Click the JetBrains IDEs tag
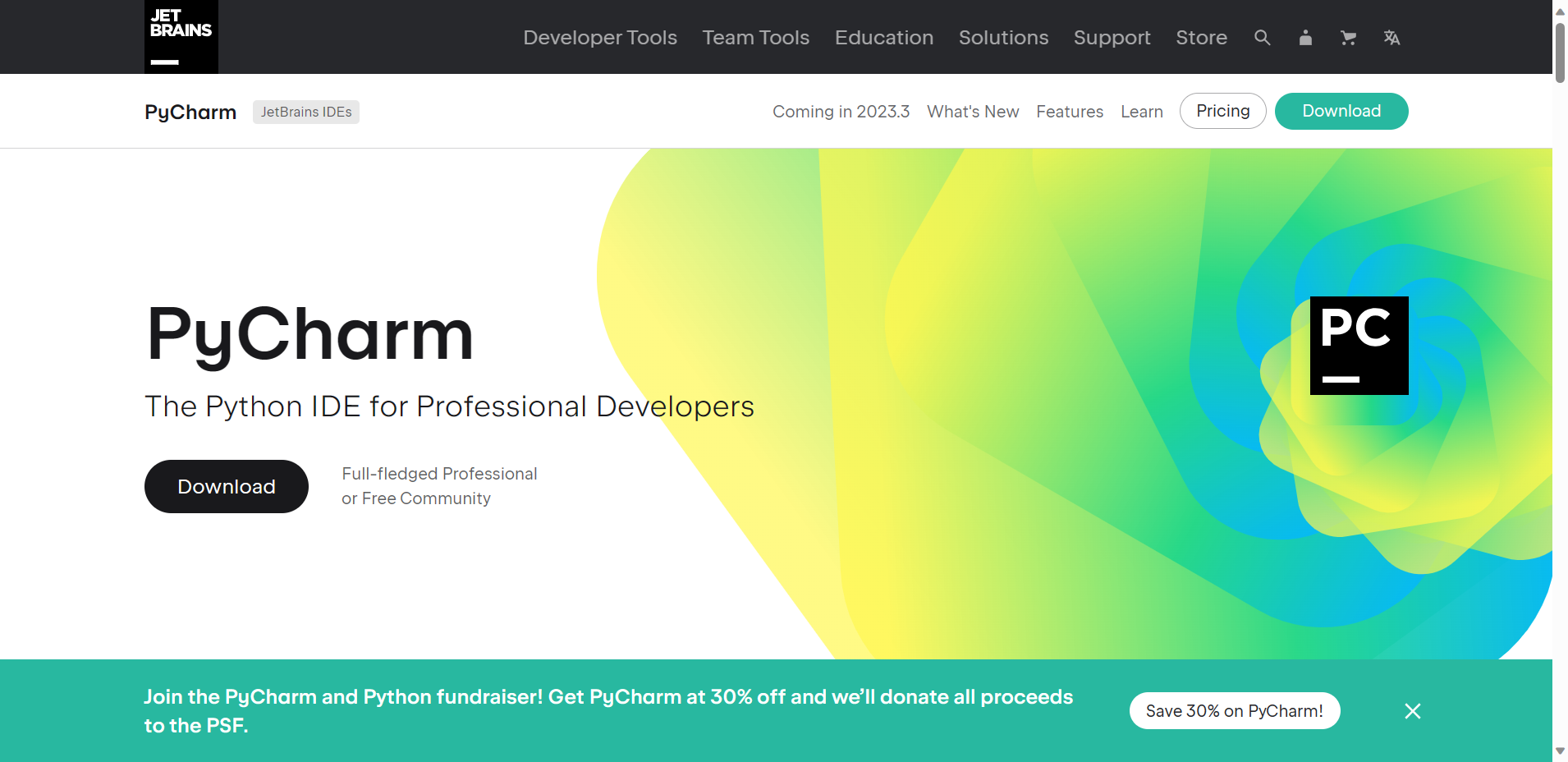Image resolution: width=1568 pixels, height=762 pixels. point(306,112)
